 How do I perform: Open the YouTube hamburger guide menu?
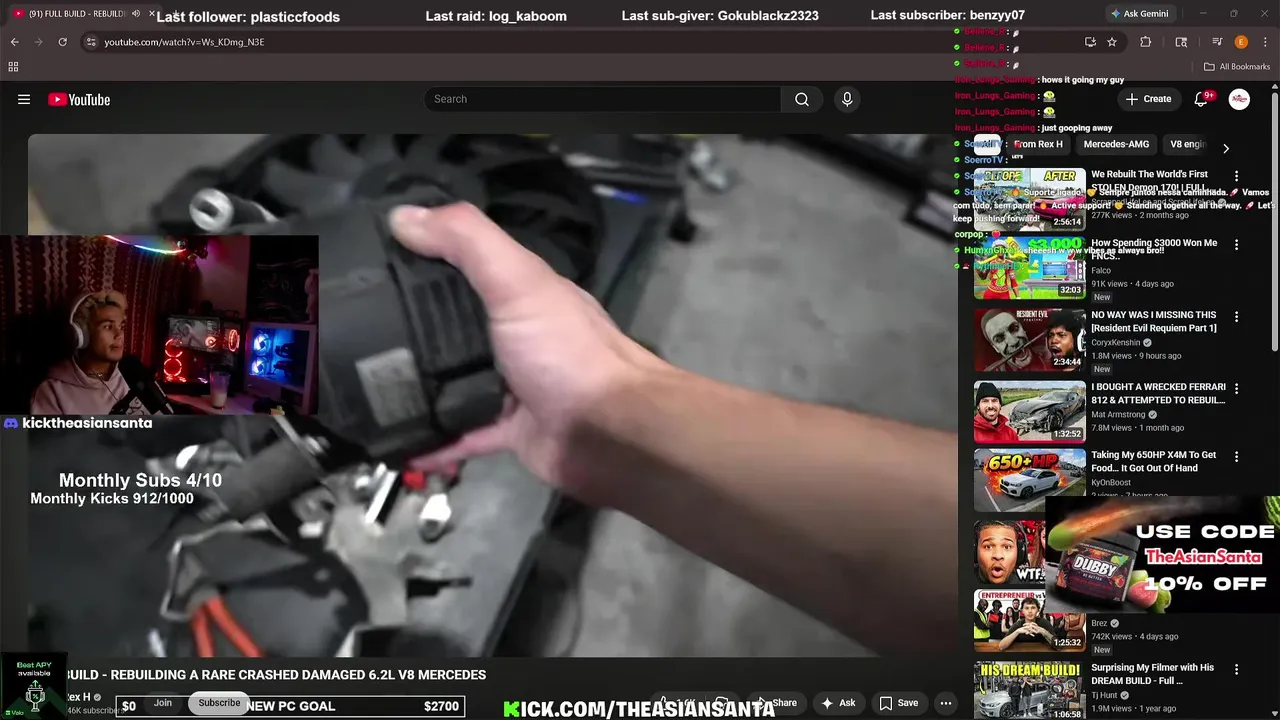click(x=24, y=99)
